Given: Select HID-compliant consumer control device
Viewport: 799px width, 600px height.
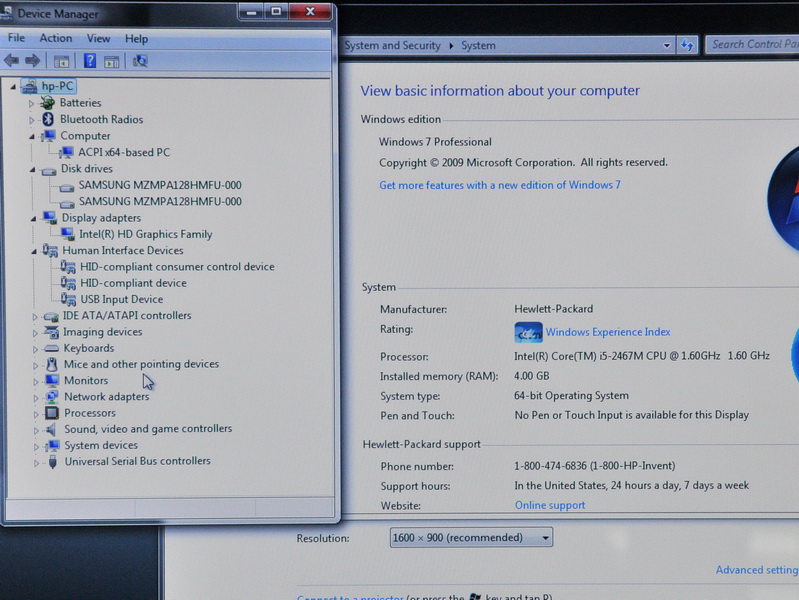Looking at the screenshot, I should tap(177, 267).
